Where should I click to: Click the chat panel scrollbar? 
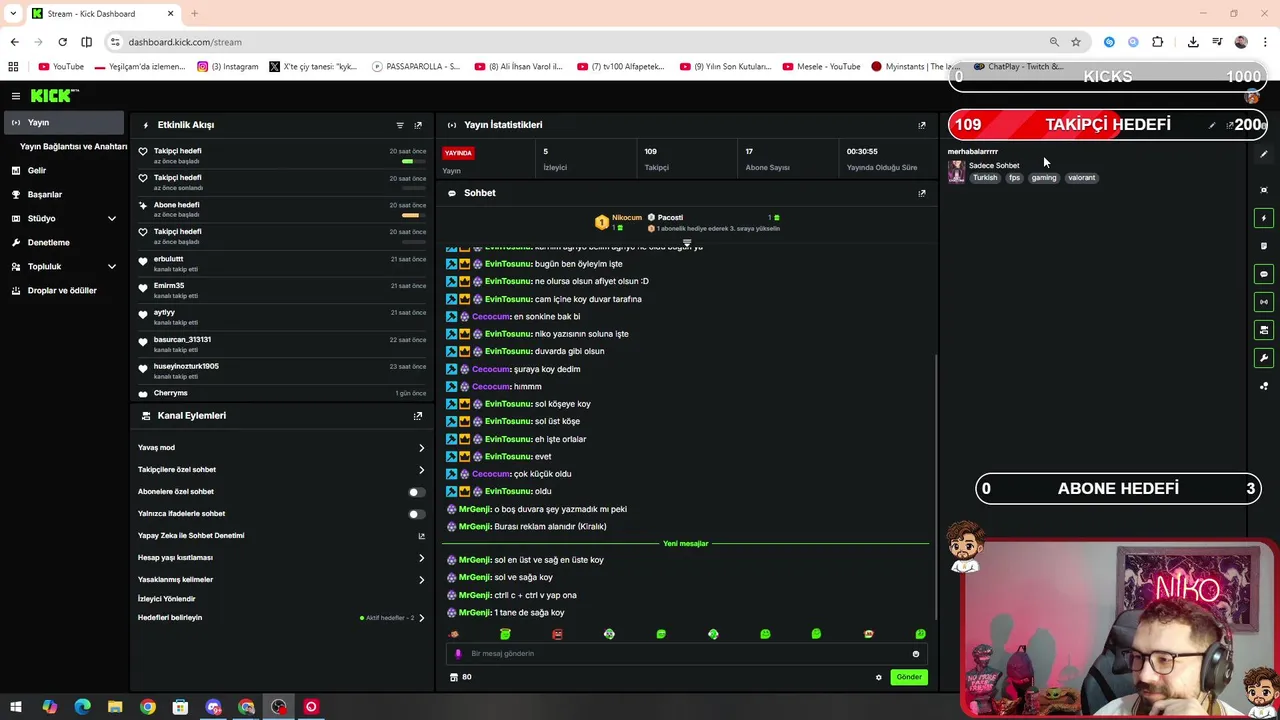tap(936, 485)
